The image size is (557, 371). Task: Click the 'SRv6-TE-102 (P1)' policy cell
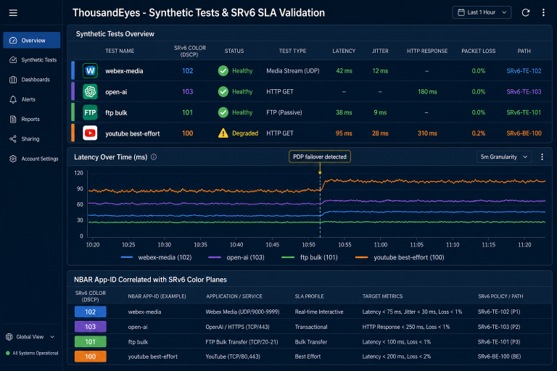[x=499, y=312]
